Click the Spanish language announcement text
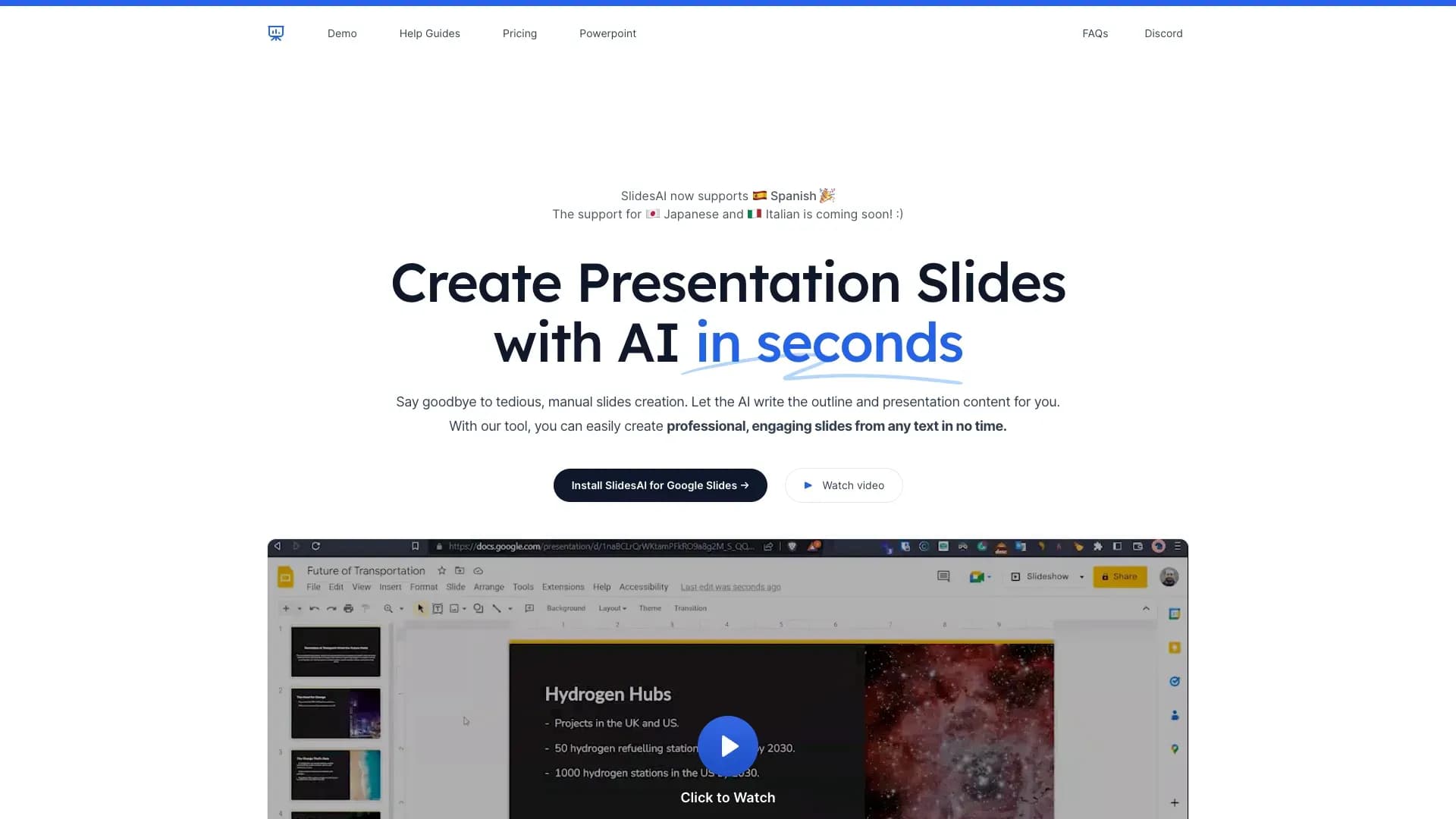This screenshot has height=819, width=1456. [728, 196]
